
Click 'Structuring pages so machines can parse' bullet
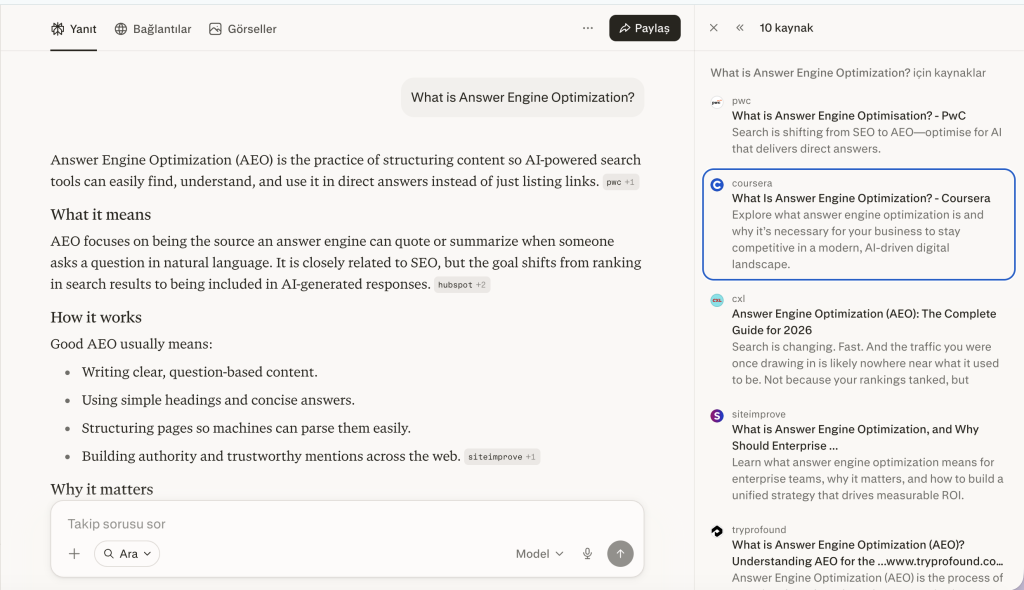point(246,429)
